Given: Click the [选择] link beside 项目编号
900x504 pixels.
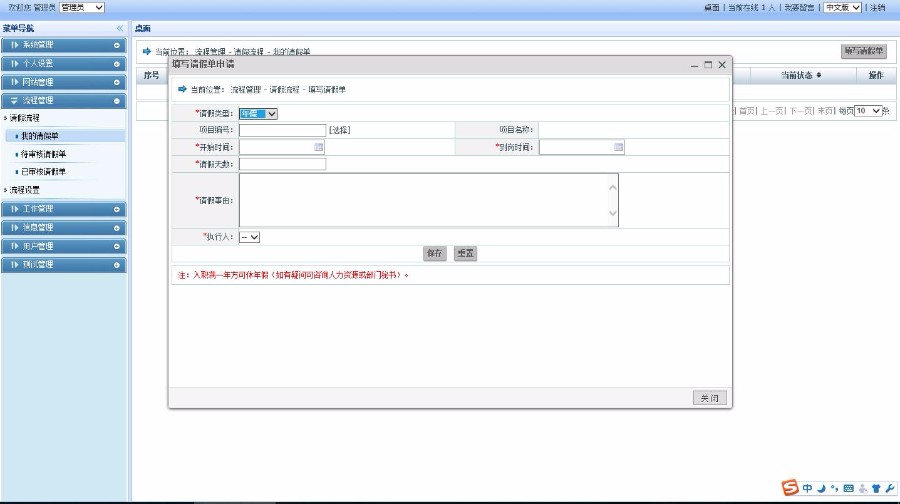Looking at the screenshot, I should pos(340,130).
